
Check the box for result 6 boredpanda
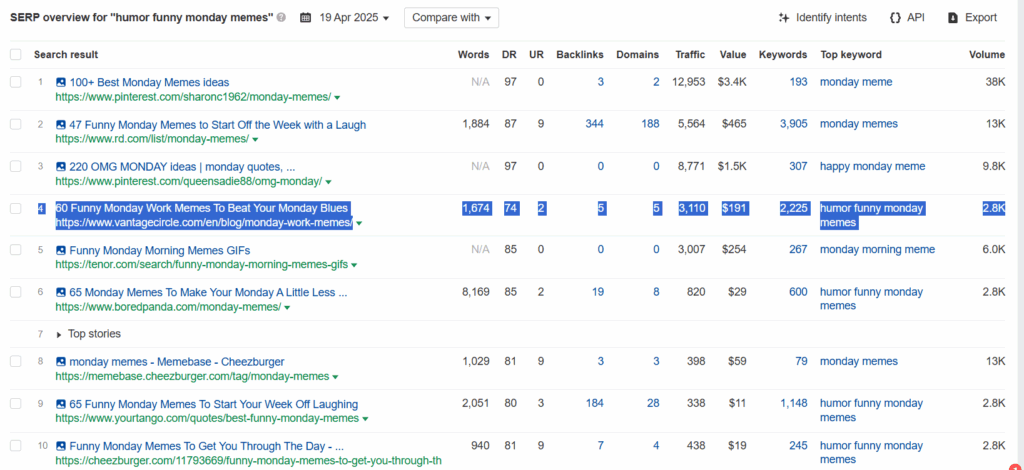pos(16,292)
